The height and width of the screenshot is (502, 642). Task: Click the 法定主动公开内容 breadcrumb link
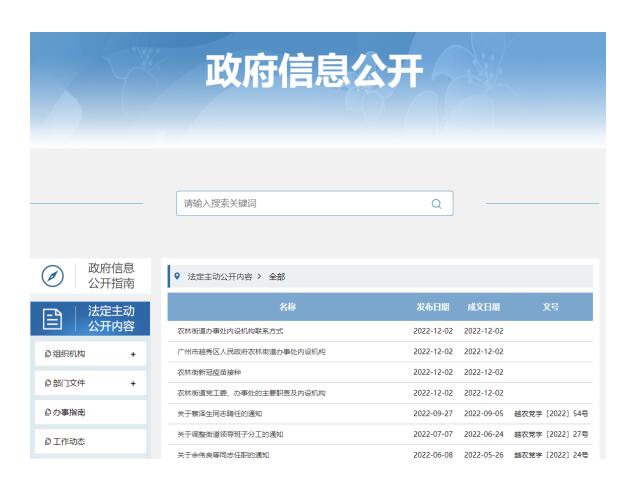(219, 276)
